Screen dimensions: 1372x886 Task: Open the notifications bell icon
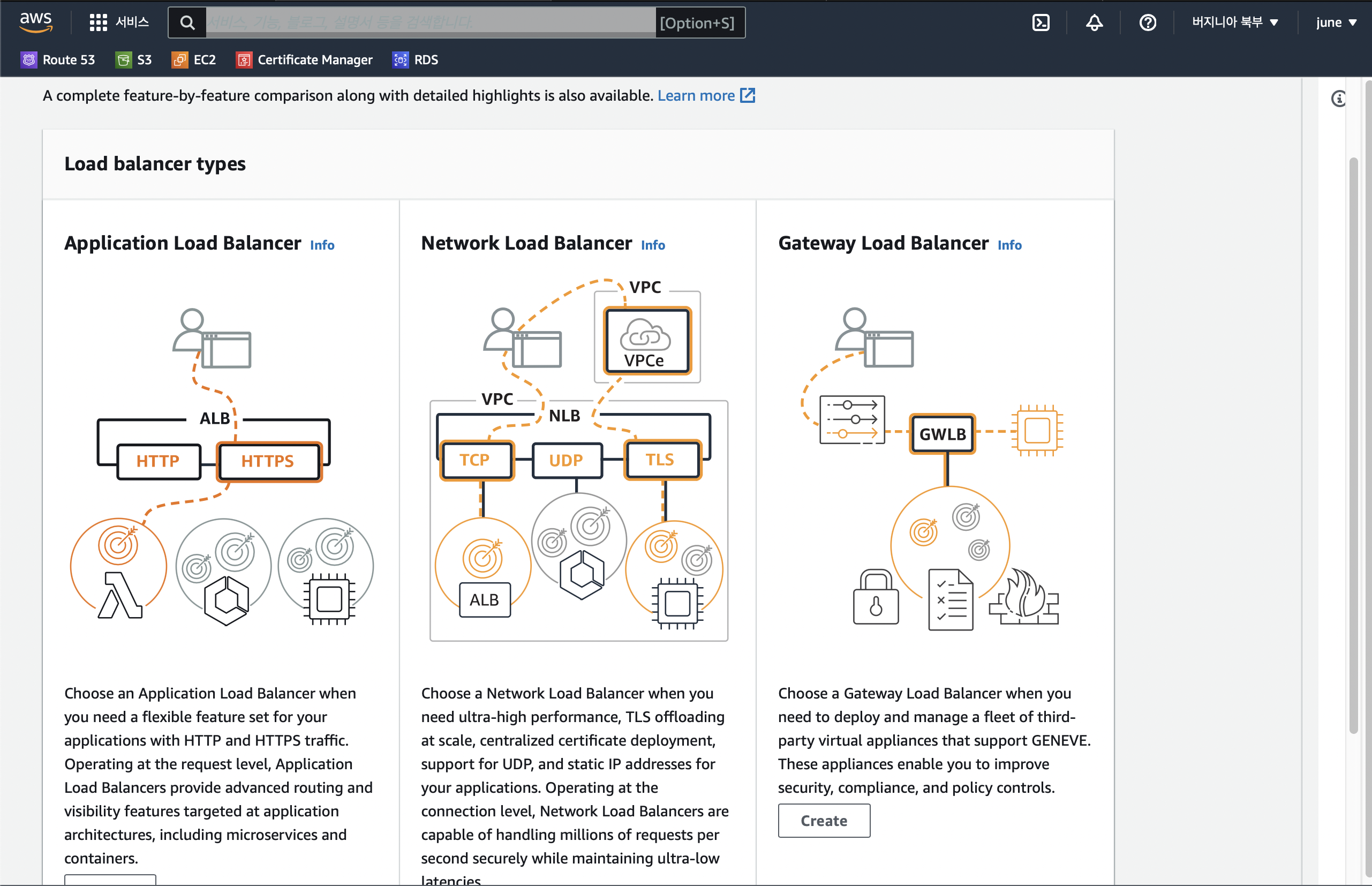(x=1094, y=22)
